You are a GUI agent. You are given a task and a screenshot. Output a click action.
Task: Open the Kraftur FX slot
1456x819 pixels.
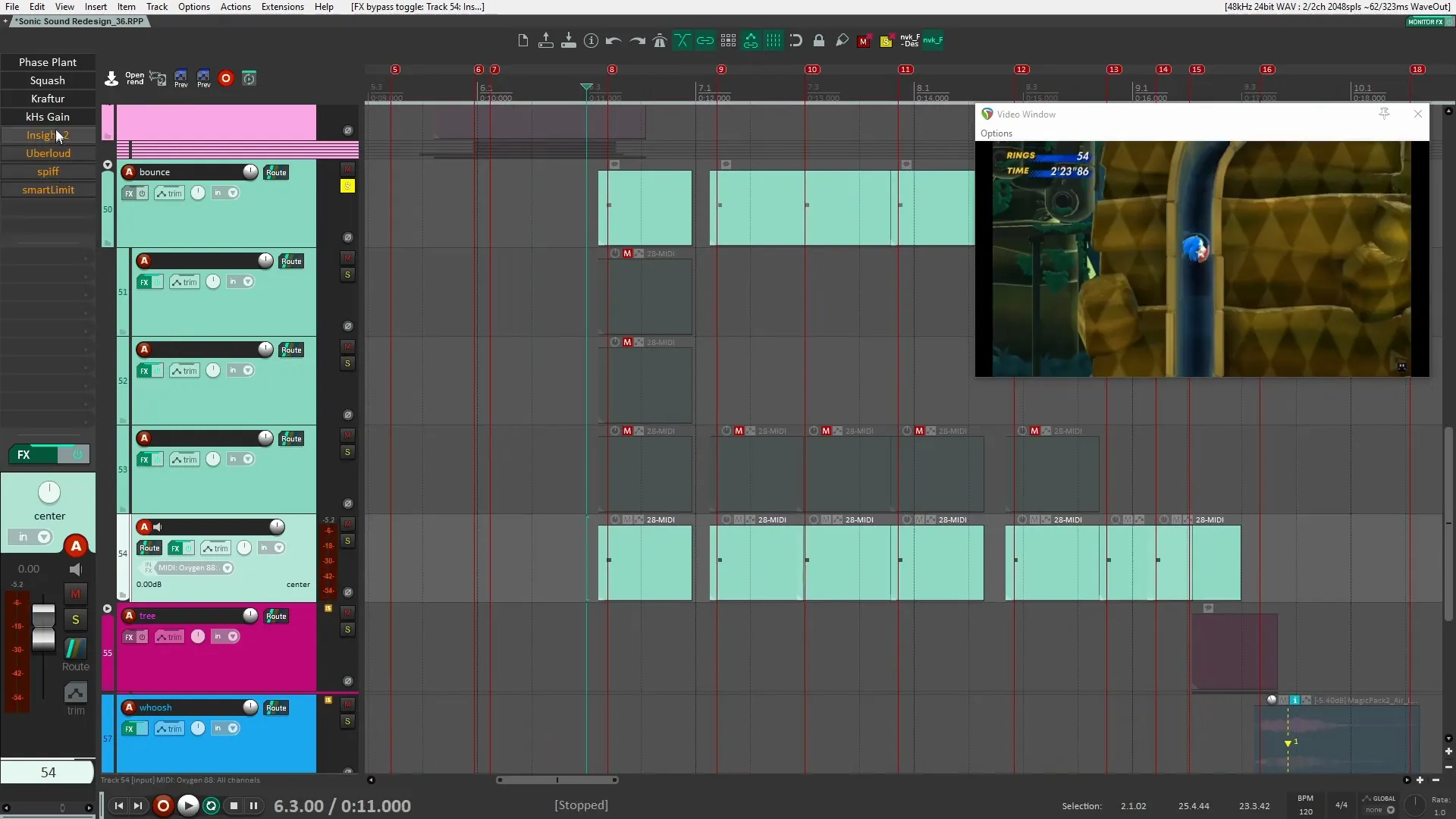tap(48, 99)
